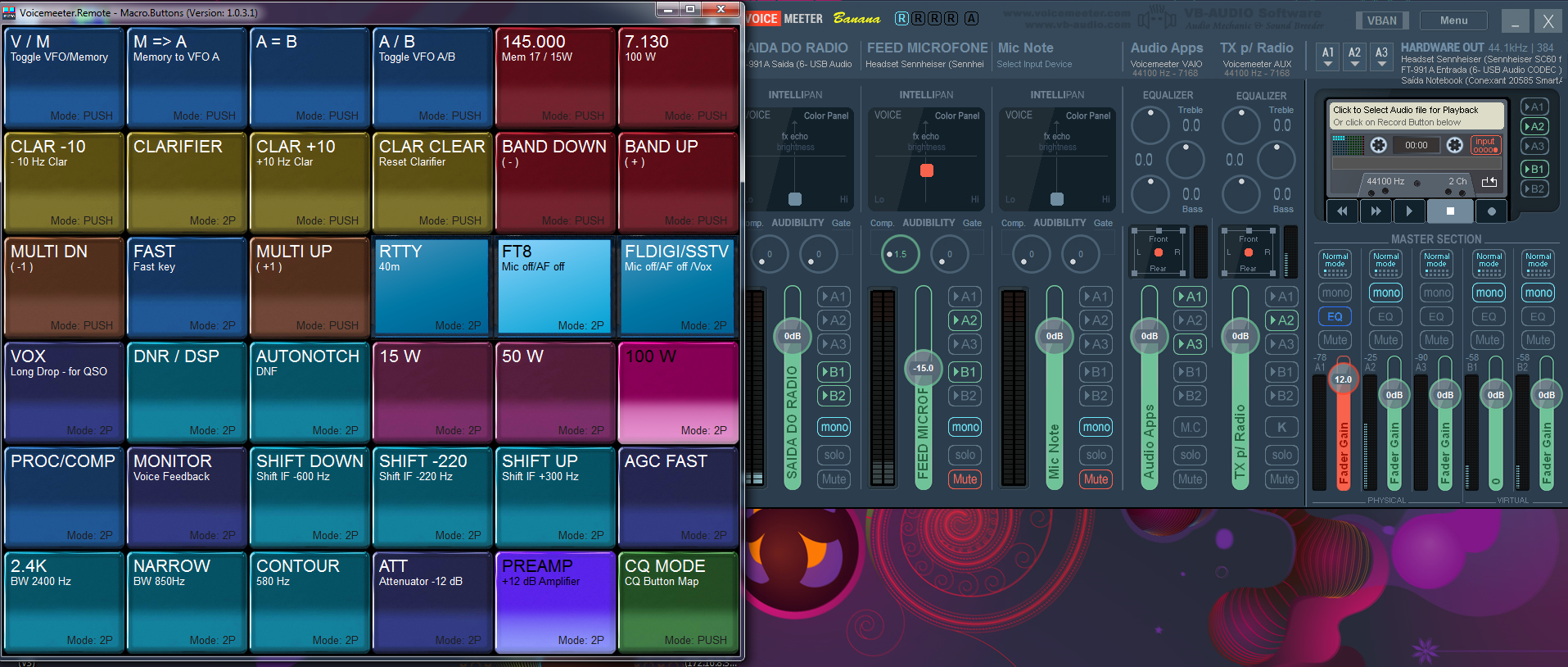Open Color Panel on FEED MICROFONE strip
1568x667 pixels.
957,116
